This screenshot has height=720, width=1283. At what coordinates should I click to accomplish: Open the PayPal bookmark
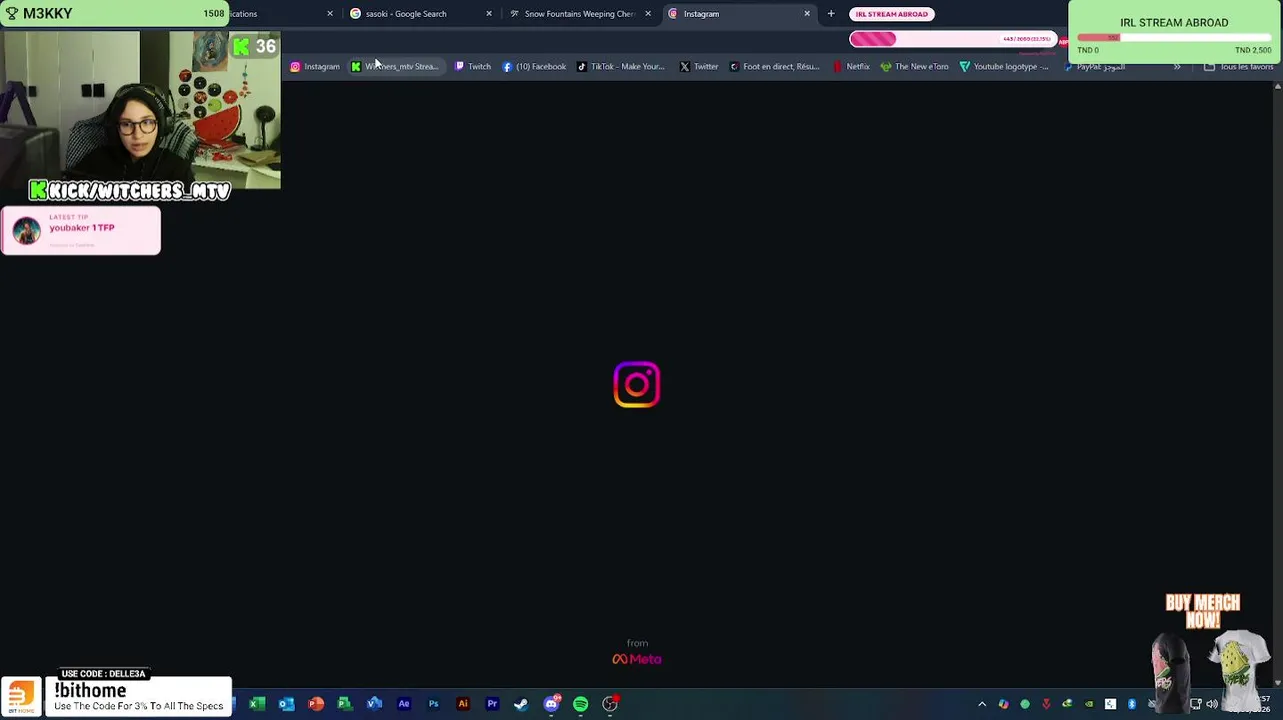point(1094,67)
